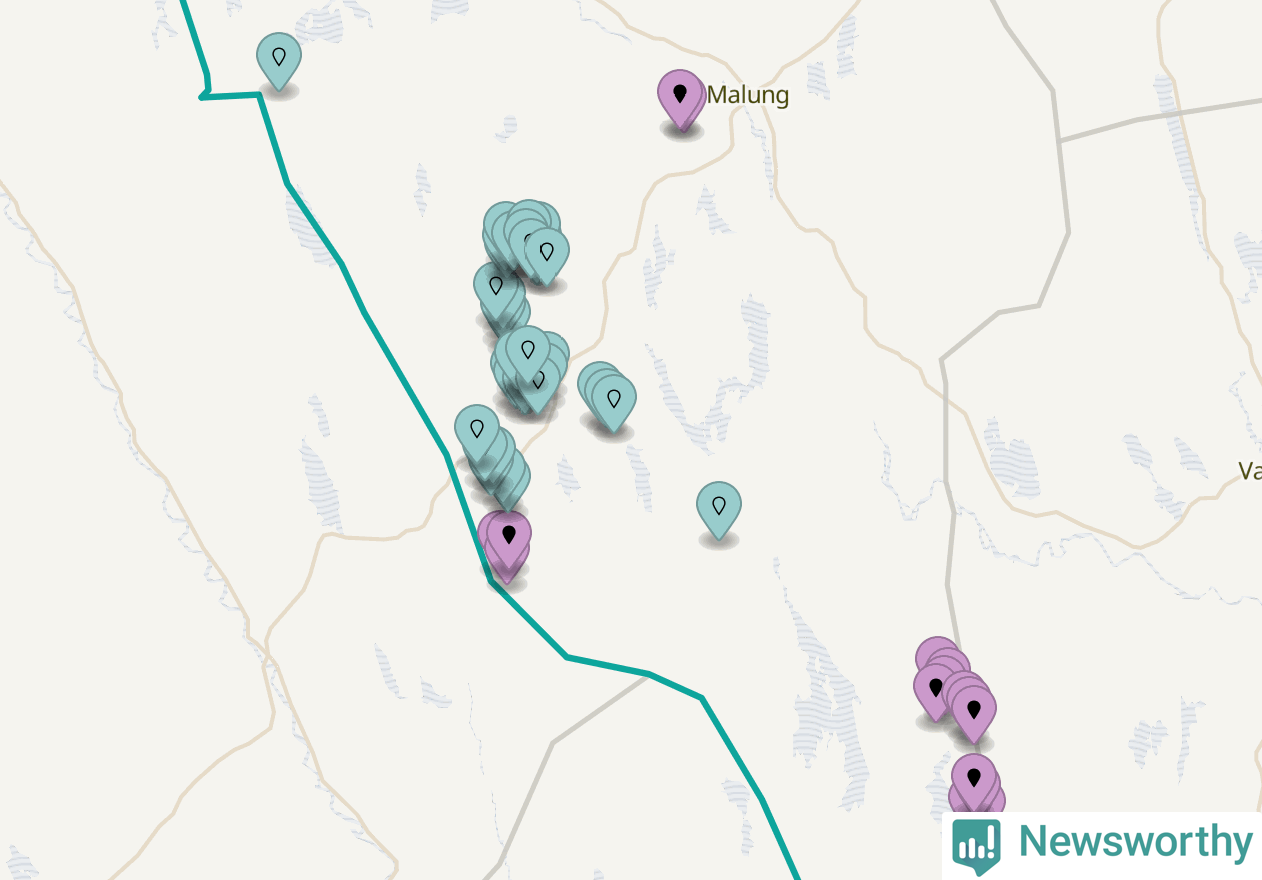Click the purple marker next to Malung

coord(681,99)
